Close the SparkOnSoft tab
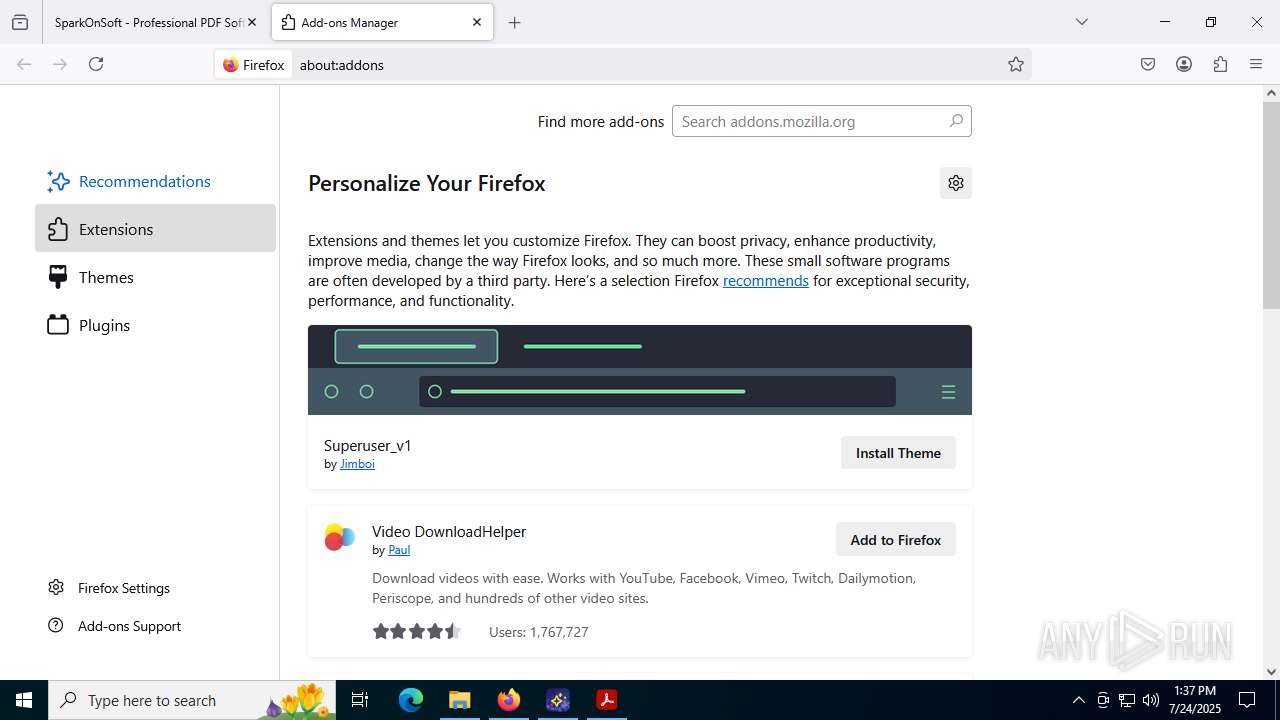The image size is (1280, 720). point(252,22)
